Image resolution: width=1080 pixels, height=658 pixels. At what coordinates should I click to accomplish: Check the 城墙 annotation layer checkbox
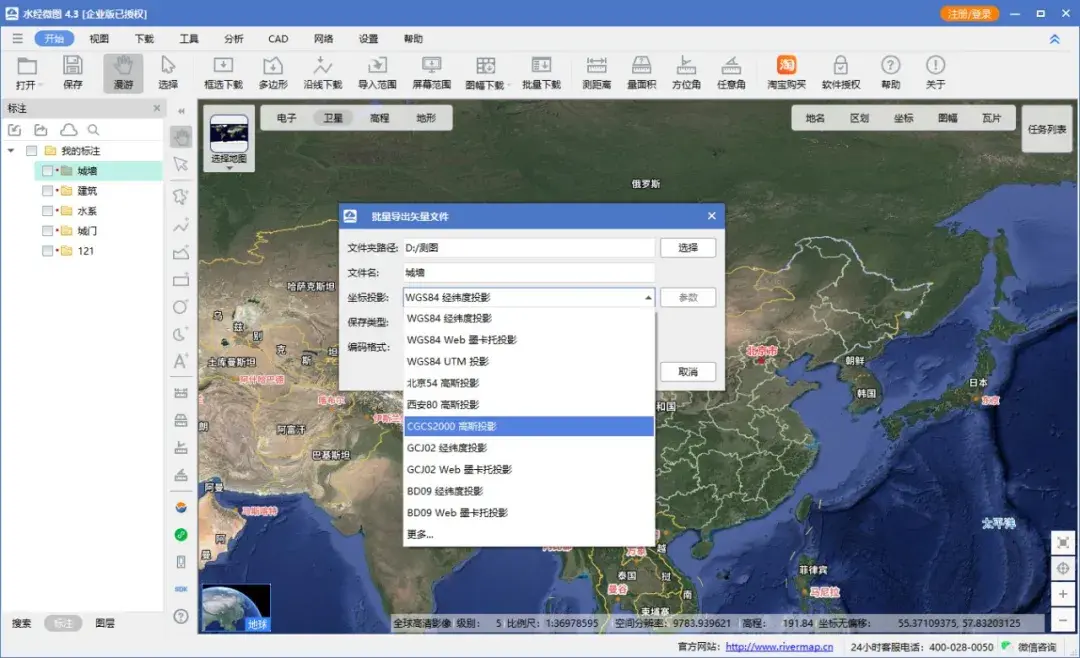click(x=46, y=169)
